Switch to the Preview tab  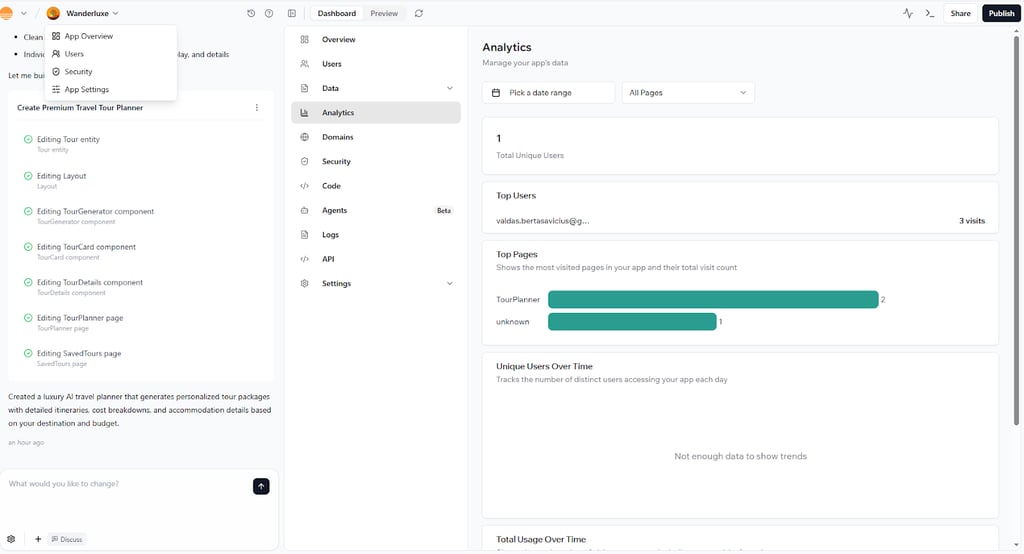384,13
